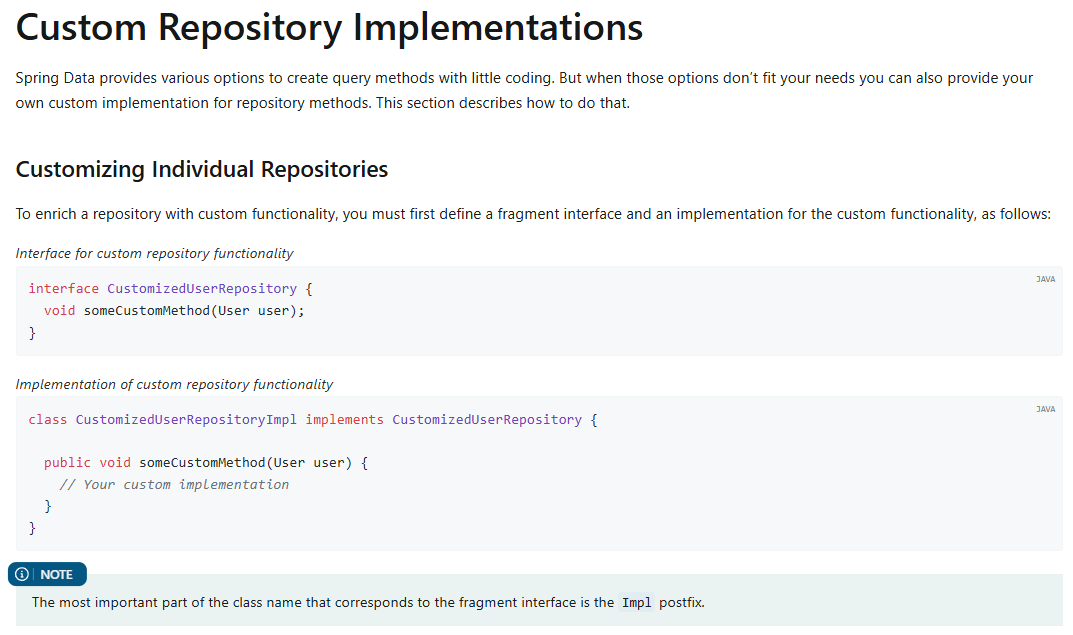Click CustomizedUserRepository in the interface declaration
The image size is (1073, 635).
(x=202, y=288)
